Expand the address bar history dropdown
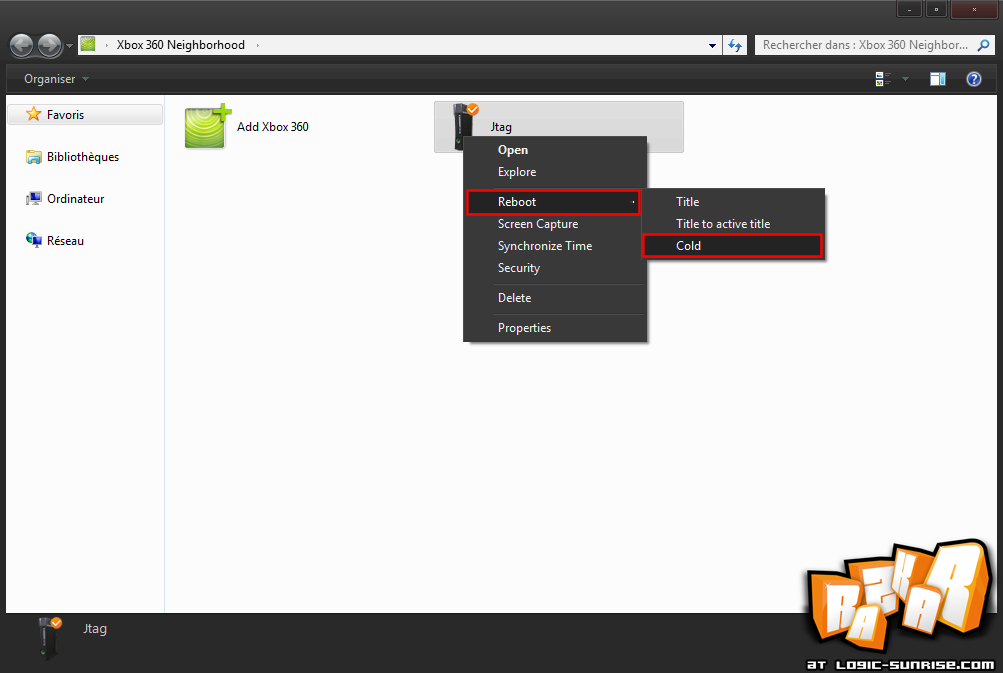Image resolution: width=1003 pixels, height=673 pixels. pyautogui.click(x=712, y=45)
